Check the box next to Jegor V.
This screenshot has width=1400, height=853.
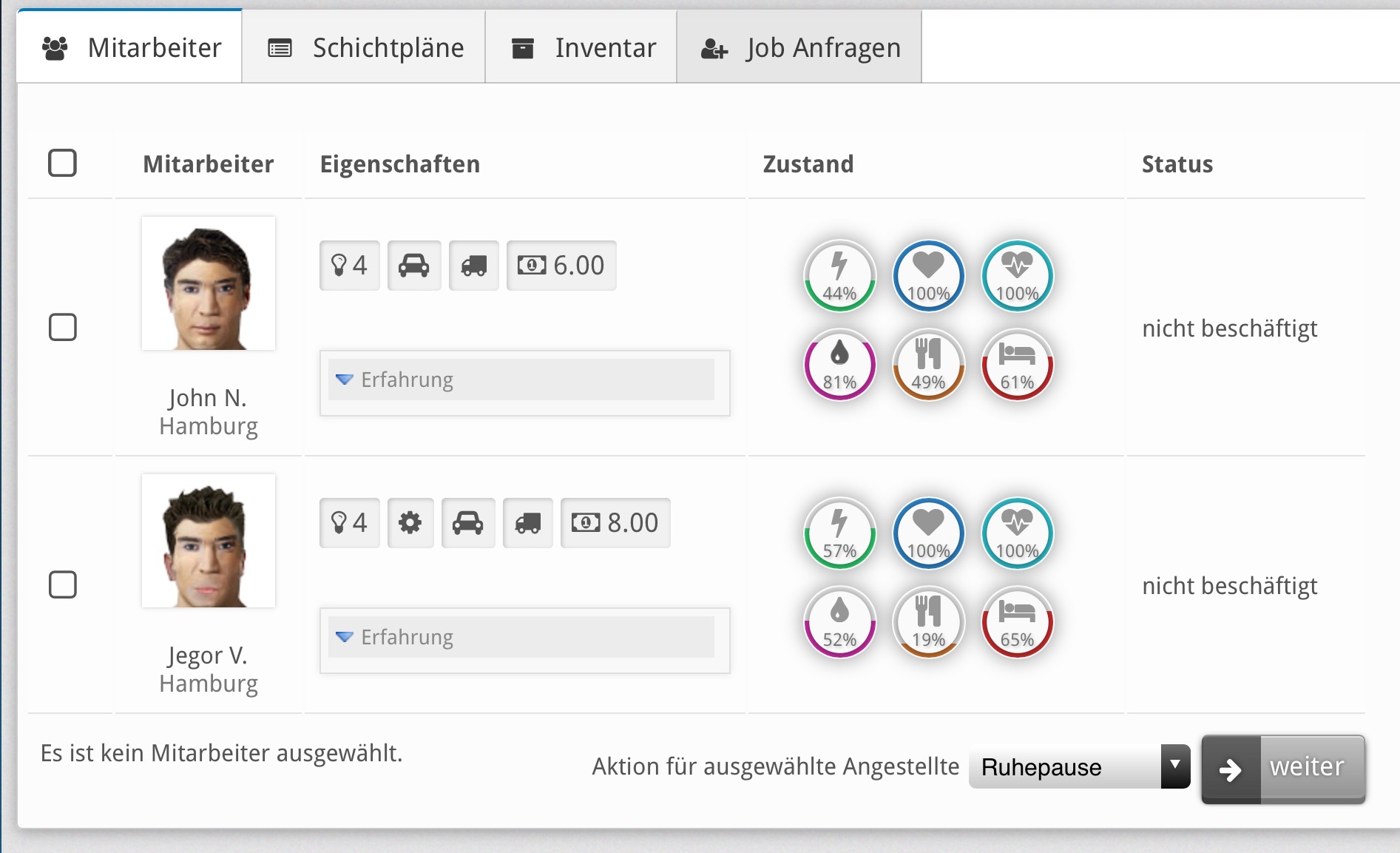click(x=62, y=584)
